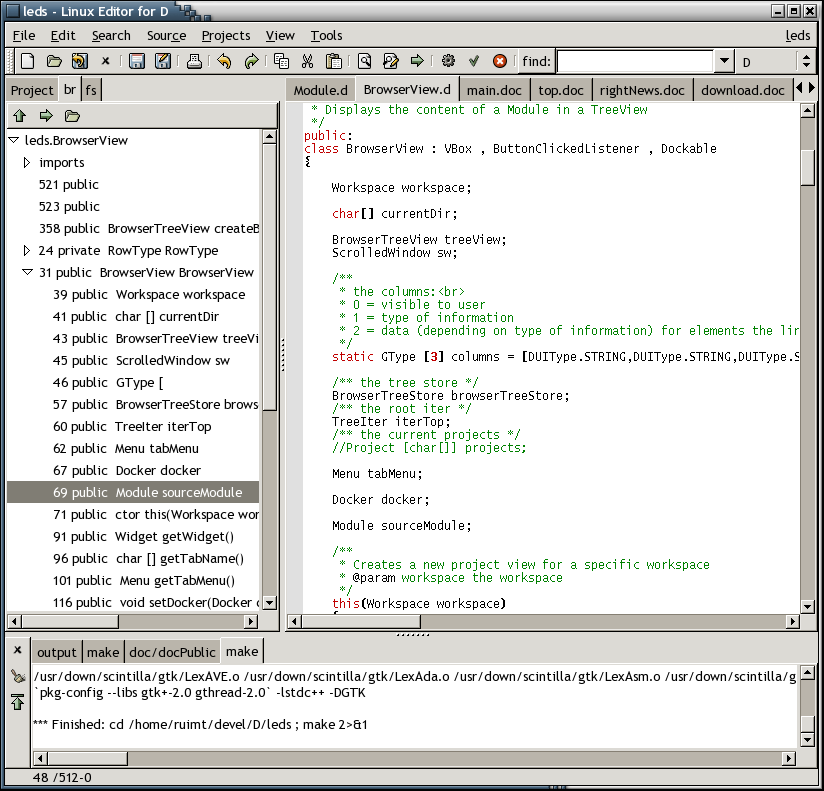Screen dimensions: 824x791
Task: Open the View menu
Action: pyautogui.click(x=280, y=36)
